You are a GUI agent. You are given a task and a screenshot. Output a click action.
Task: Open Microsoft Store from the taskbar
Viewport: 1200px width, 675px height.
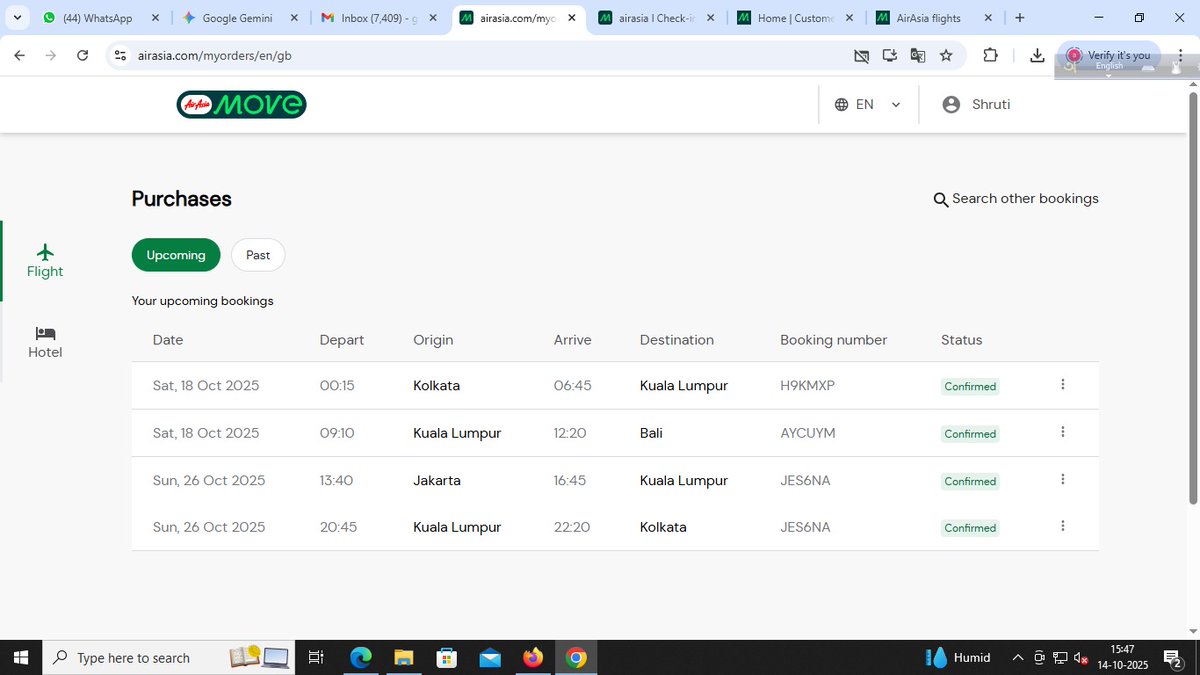click(447, 658)
